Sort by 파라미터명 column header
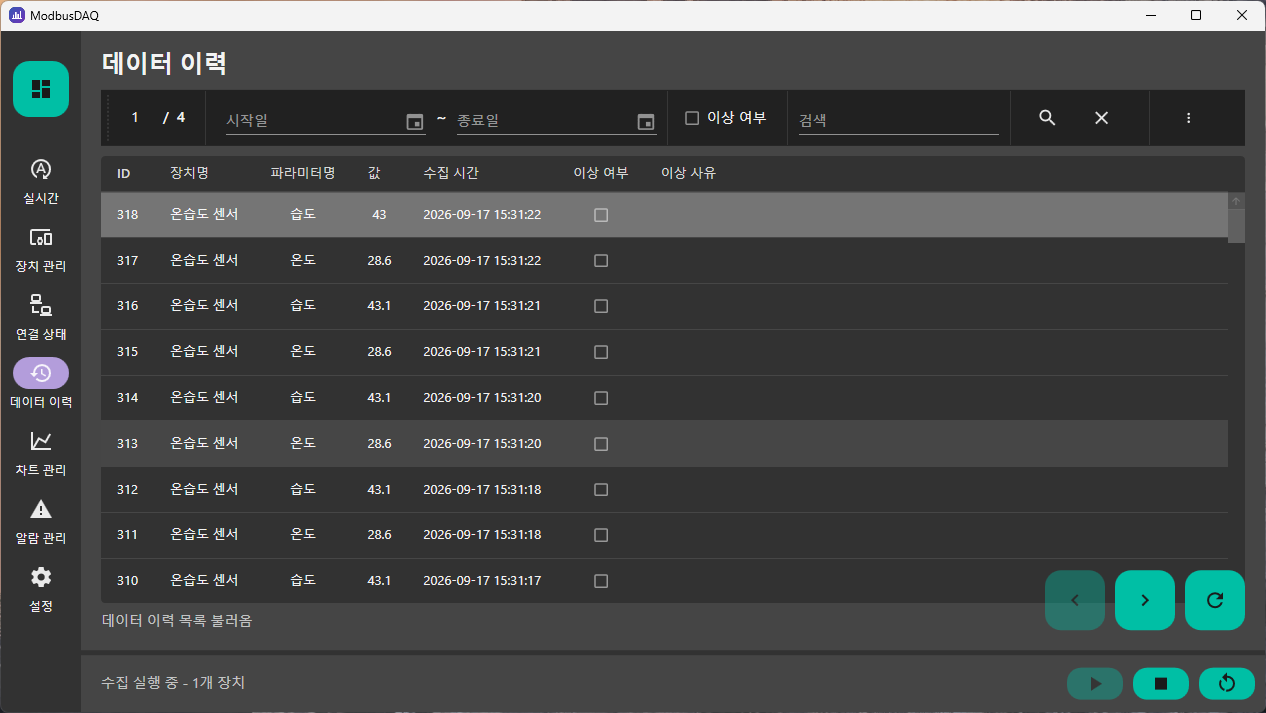The height and width of the screenshot is (713, 1266). [x=303, y=173]
